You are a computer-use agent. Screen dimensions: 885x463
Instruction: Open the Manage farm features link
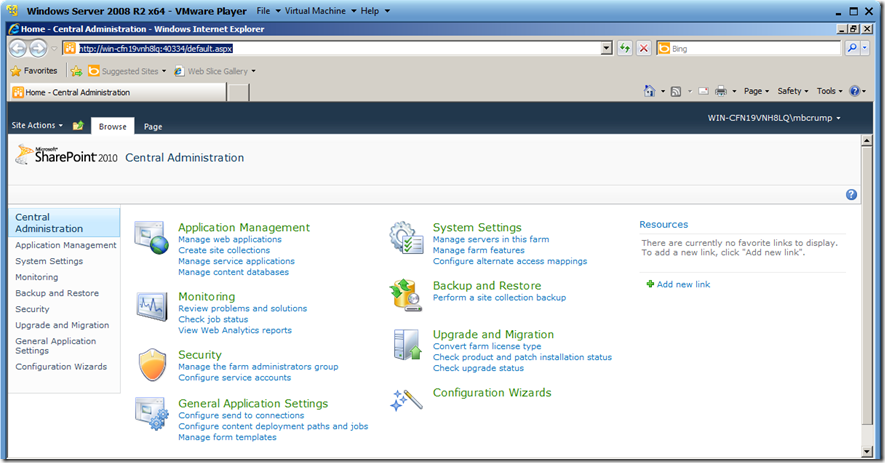[x=479, y=250]
